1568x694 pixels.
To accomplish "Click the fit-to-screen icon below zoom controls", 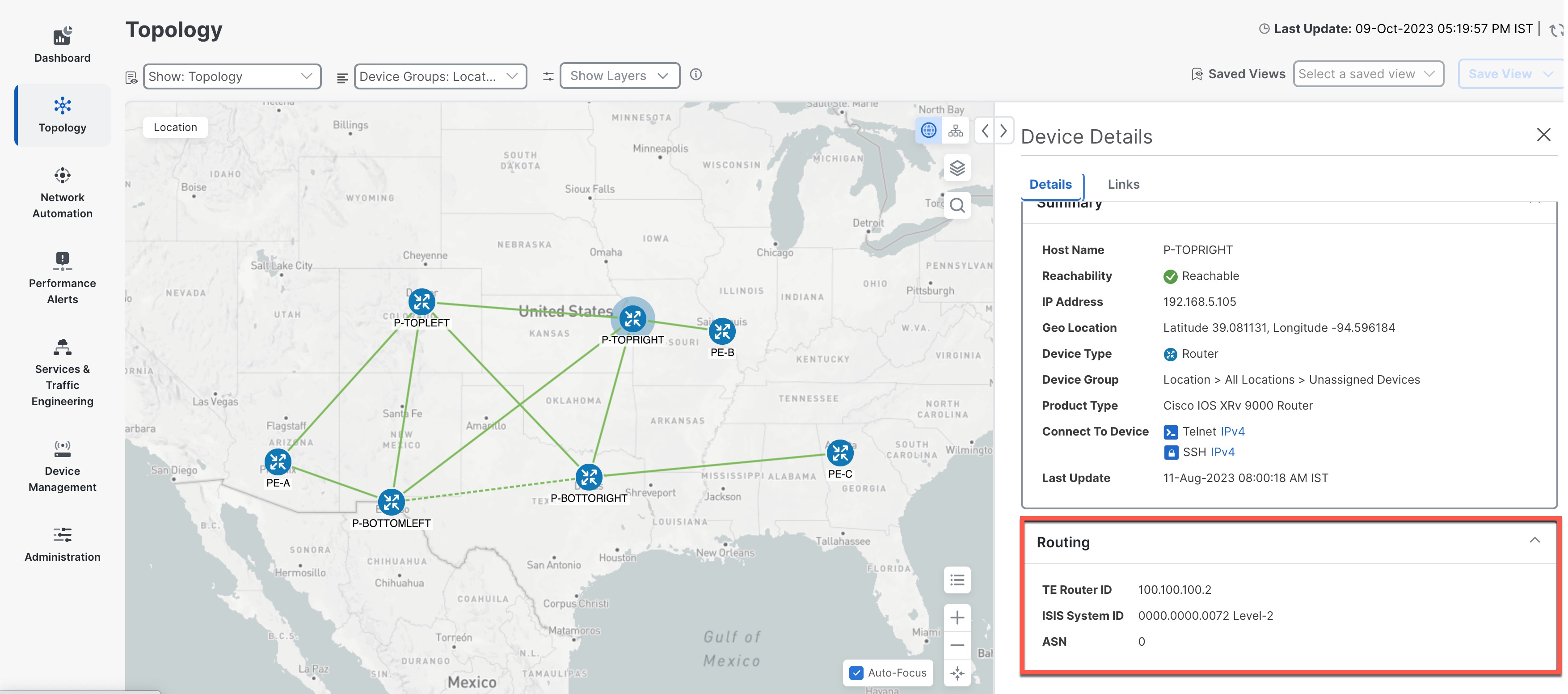I will [x=957, y=673].
